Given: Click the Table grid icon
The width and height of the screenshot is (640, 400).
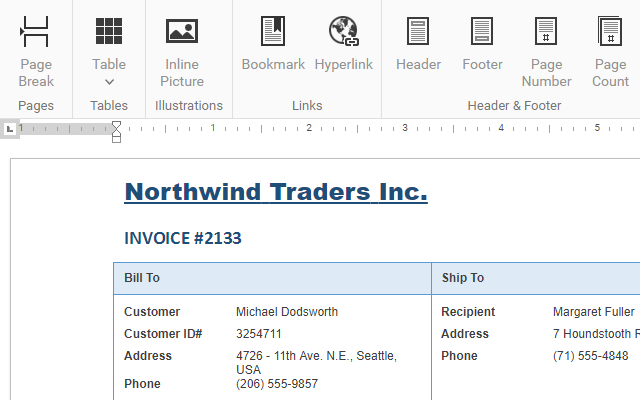Looking at the screenshot, I should click(x=109, y=32).
